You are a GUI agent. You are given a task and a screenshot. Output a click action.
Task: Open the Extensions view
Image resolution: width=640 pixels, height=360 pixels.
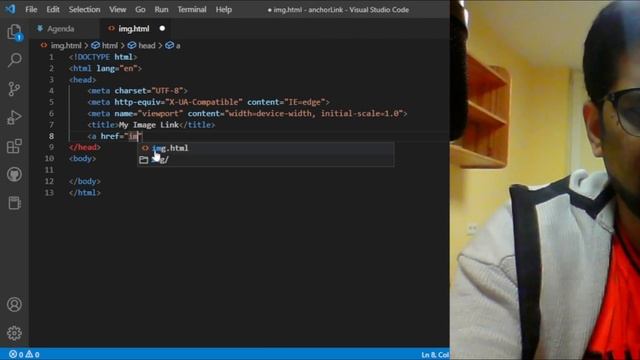point(14,146)
